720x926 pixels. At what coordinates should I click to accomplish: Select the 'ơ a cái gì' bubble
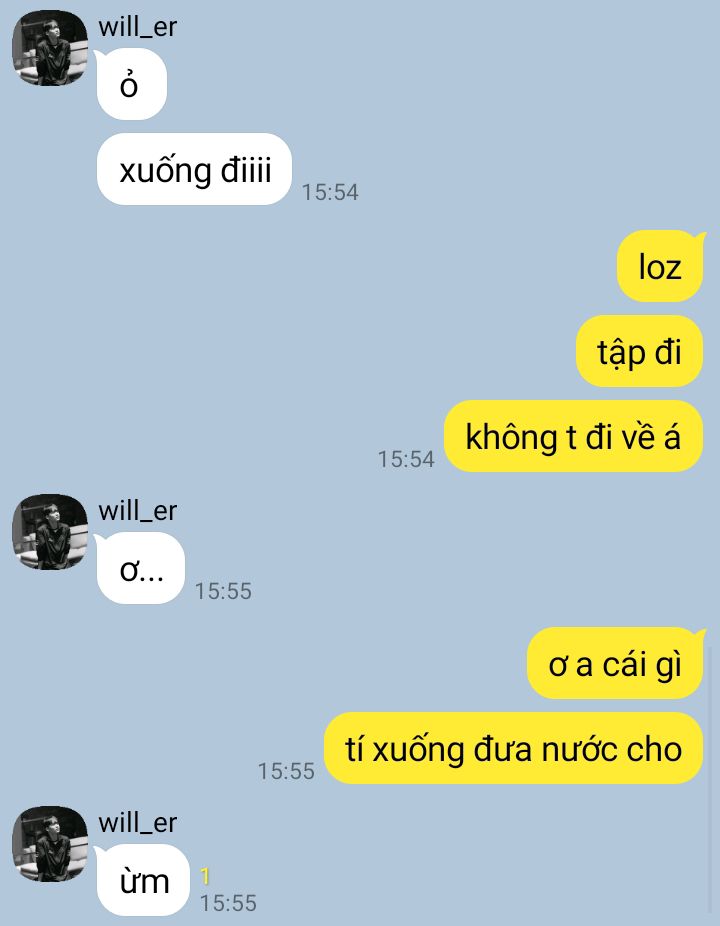coord(615,664)
